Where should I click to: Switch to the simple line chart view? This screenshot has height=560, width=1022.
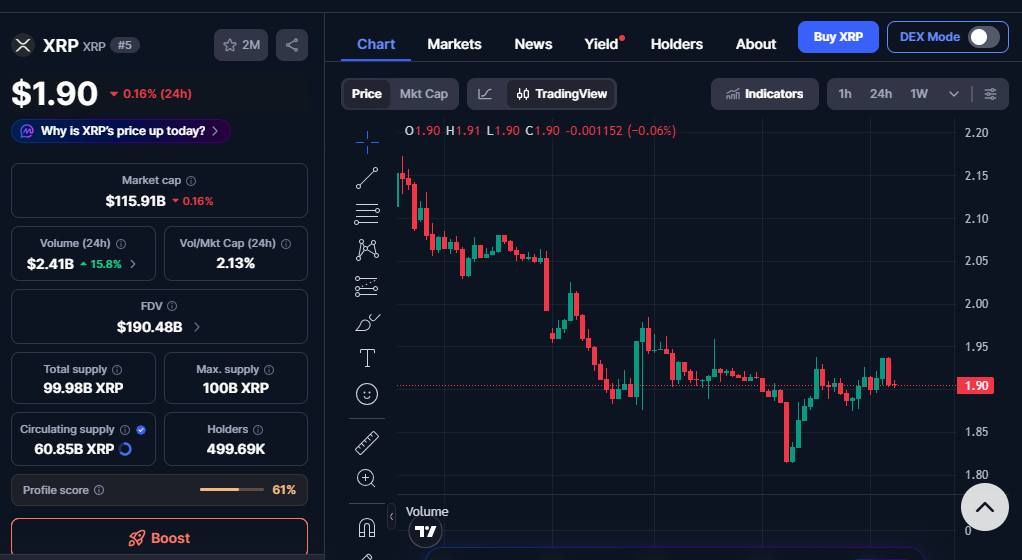tap(485, 94)
